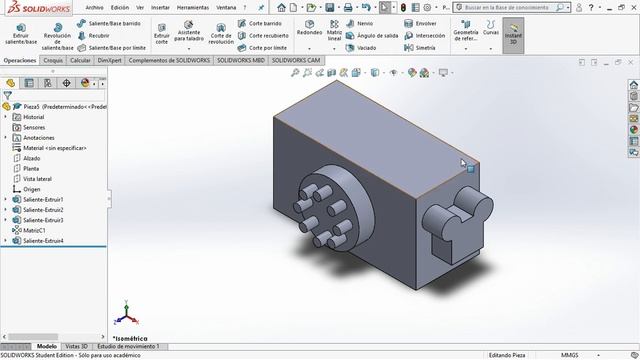Choose Recubrir tool
The width and height of the screenshot is (640, 360).
(x=94, y=36)
